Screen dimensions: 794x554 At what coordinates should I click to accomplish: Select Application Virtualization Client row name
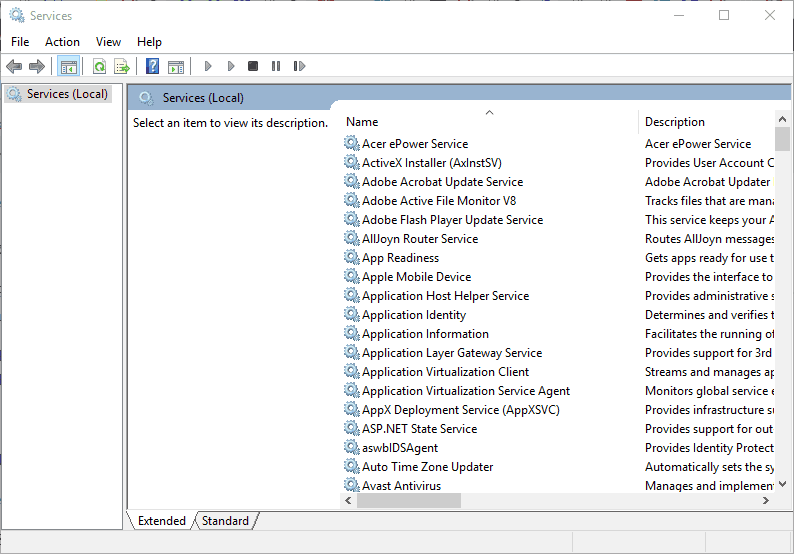click(x=446, y=372)
